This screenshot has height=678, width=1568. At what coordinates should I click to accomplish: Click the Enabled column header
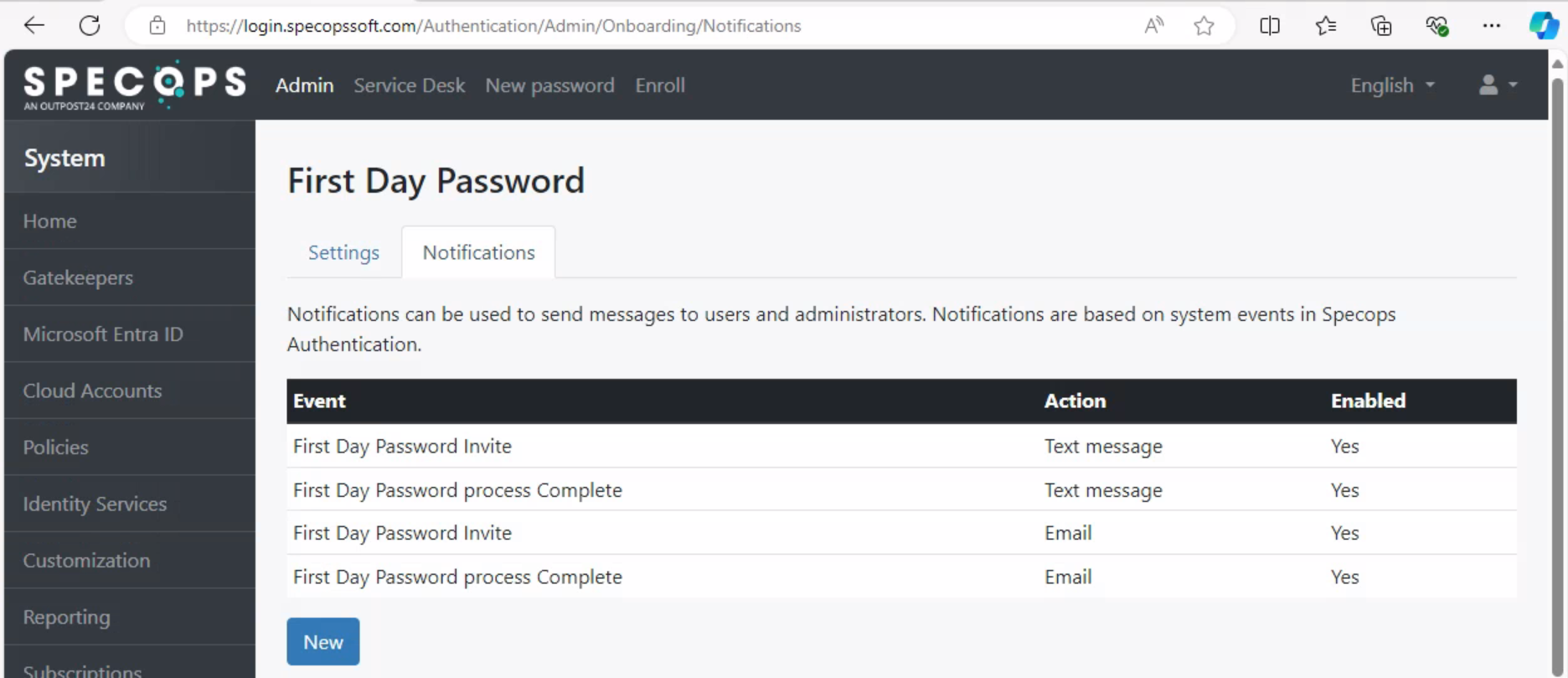pos(1368,401)
